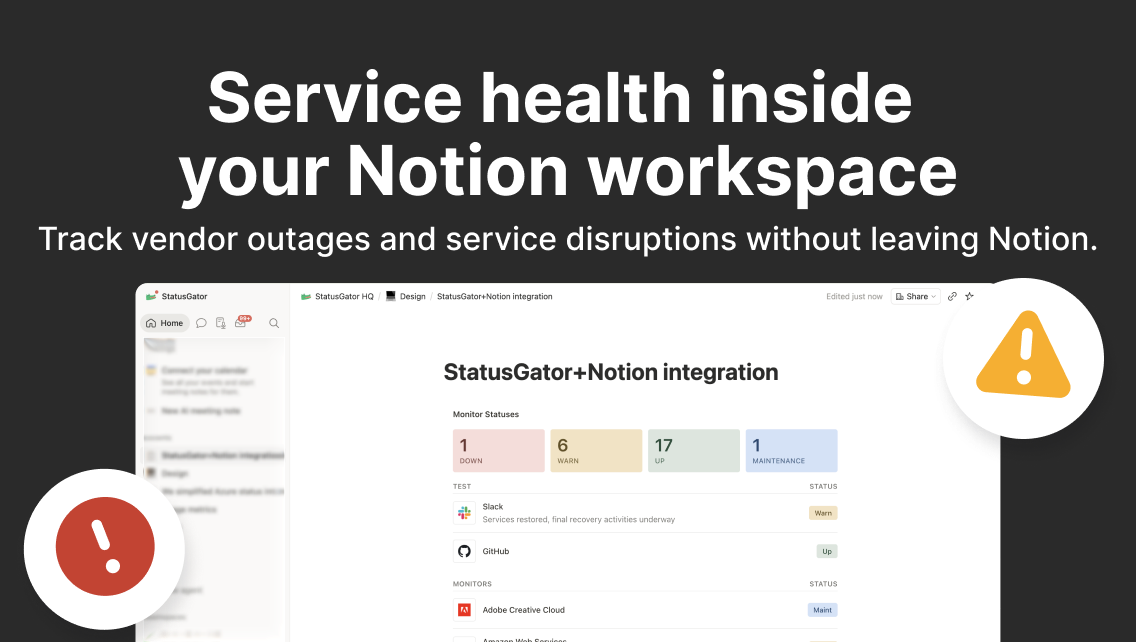Click the page title StatusGator+Notion integration
The width and height of the screenshot is (1136, 642).
tap(611, 372)
